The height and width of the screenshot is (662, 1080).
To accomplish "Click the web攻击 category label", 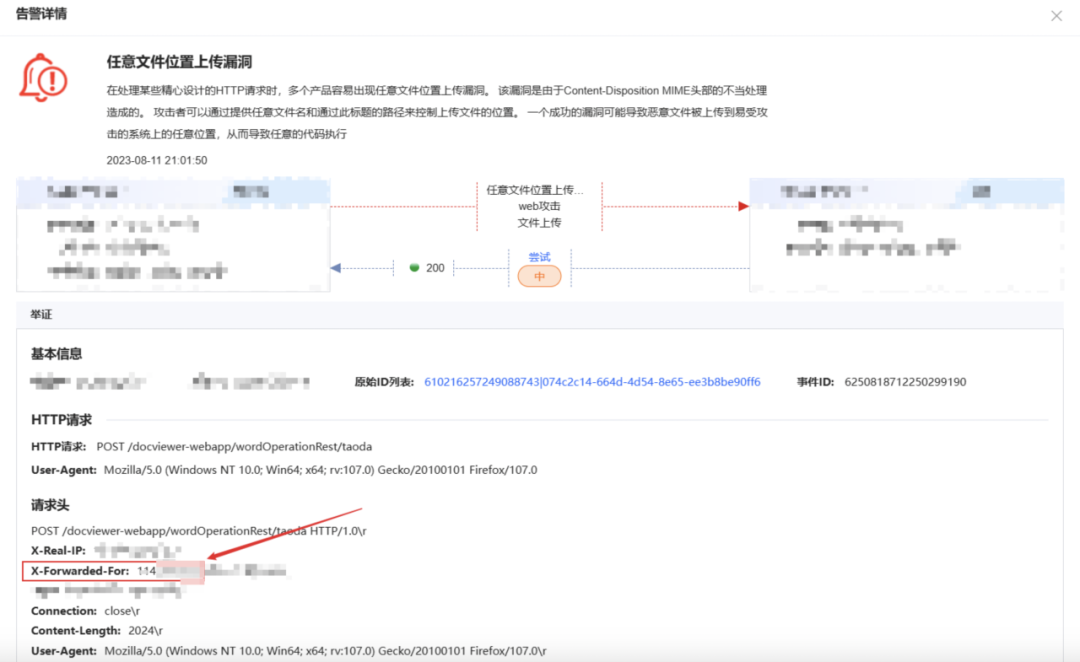I will [x=539, y=206].
